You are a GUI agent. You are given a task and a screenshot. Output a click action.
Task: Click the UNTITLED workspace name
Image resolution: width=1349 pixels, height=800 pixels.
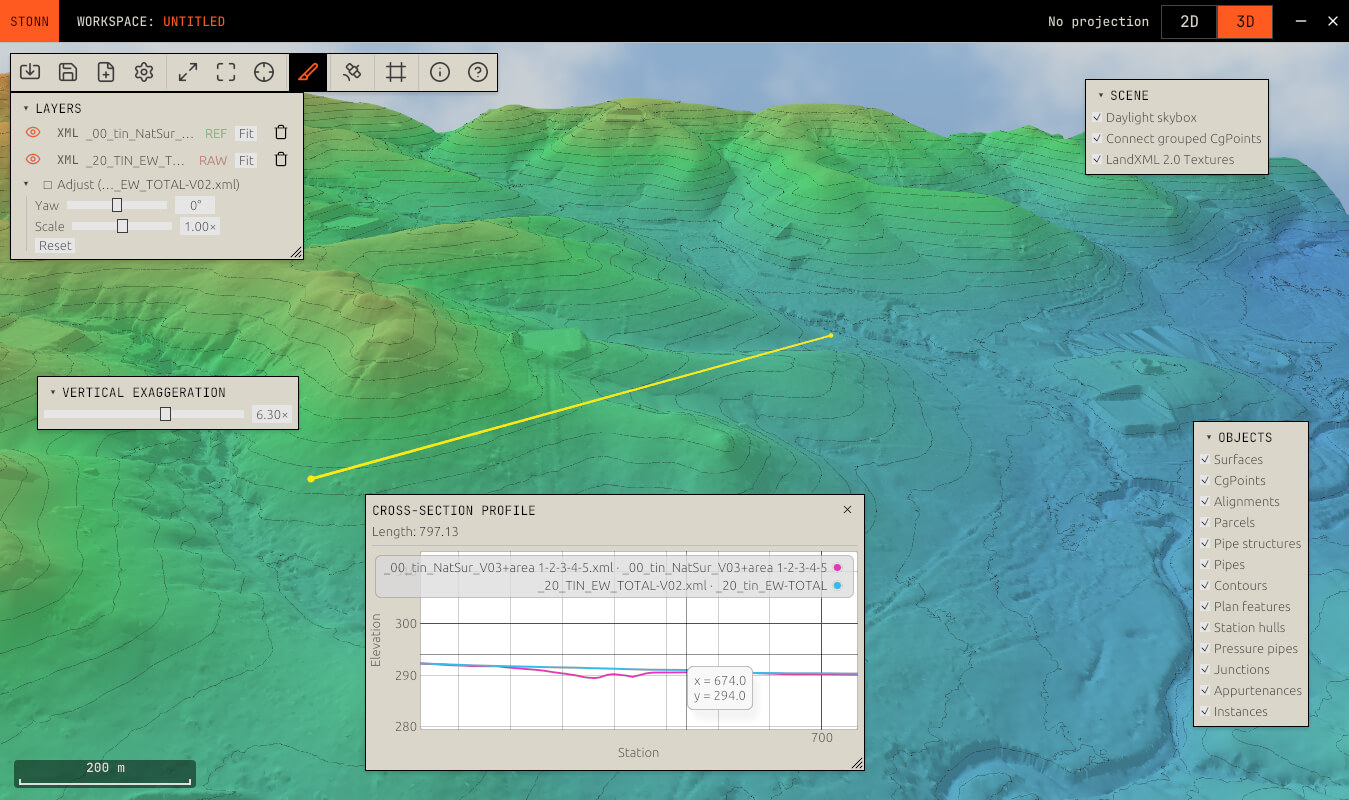[x=194, y=21]
